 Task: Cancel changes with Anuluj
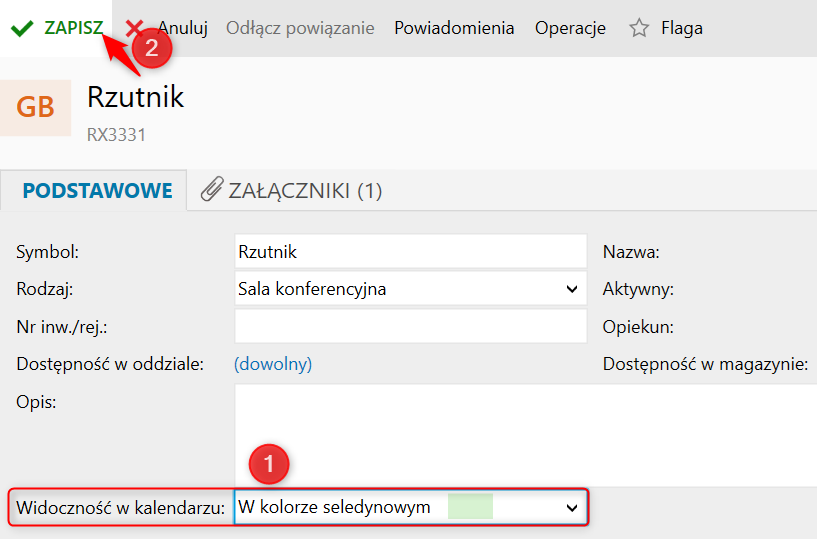tap(182, 28)
